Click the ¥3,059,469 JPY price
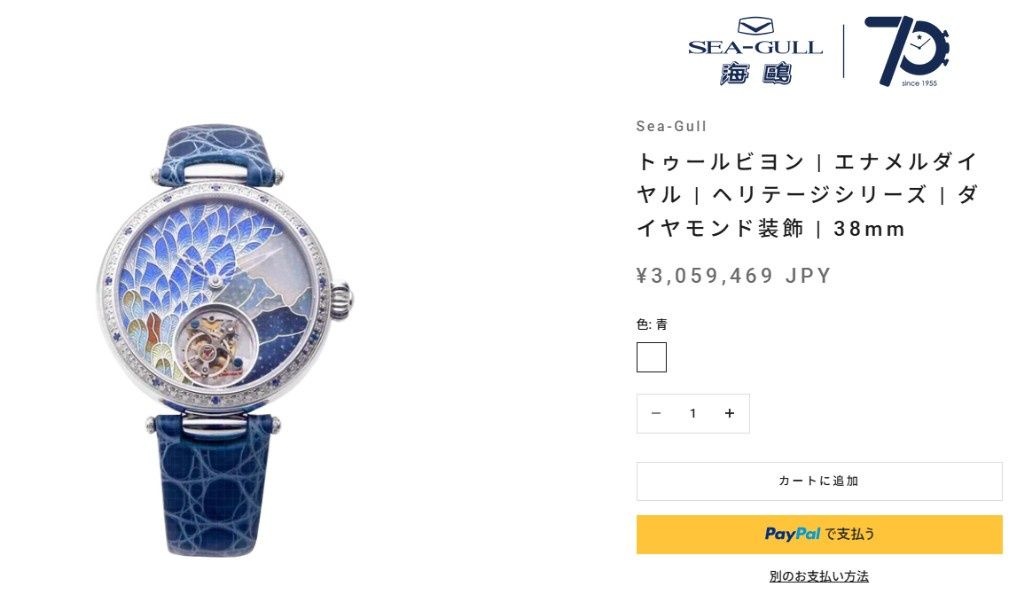Viewport: 1024px width, 596px height. coord(733,275)
